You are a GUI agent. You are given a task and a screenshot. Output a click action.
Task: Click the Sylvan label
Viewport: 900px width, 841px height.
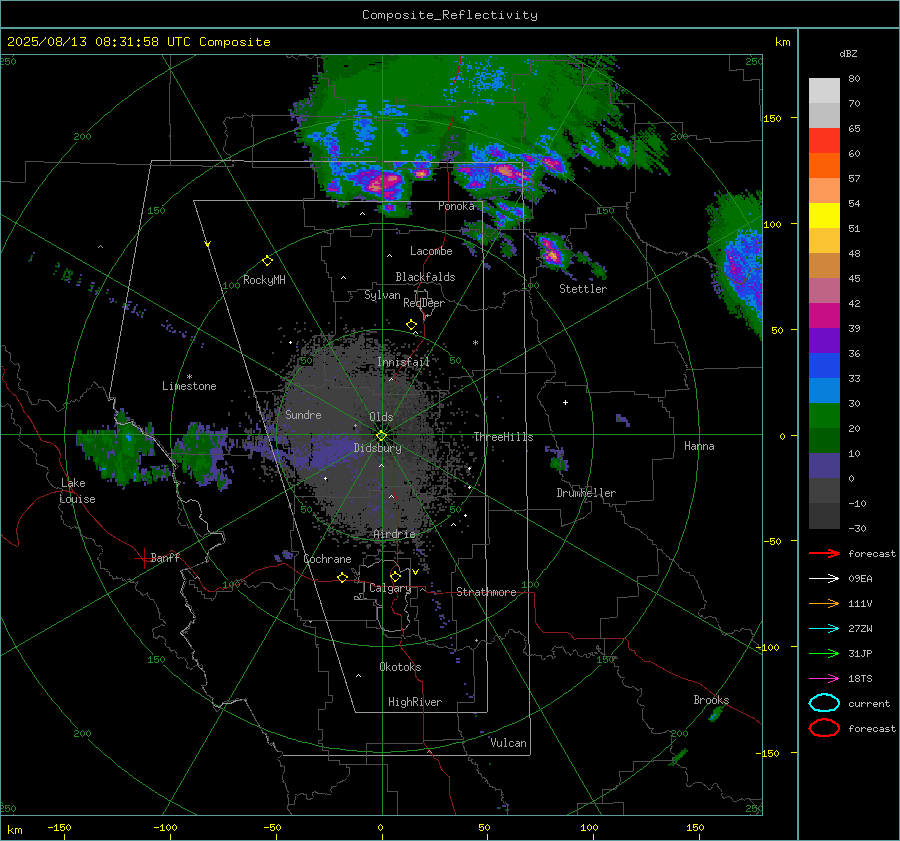click(x=382, y=295)
